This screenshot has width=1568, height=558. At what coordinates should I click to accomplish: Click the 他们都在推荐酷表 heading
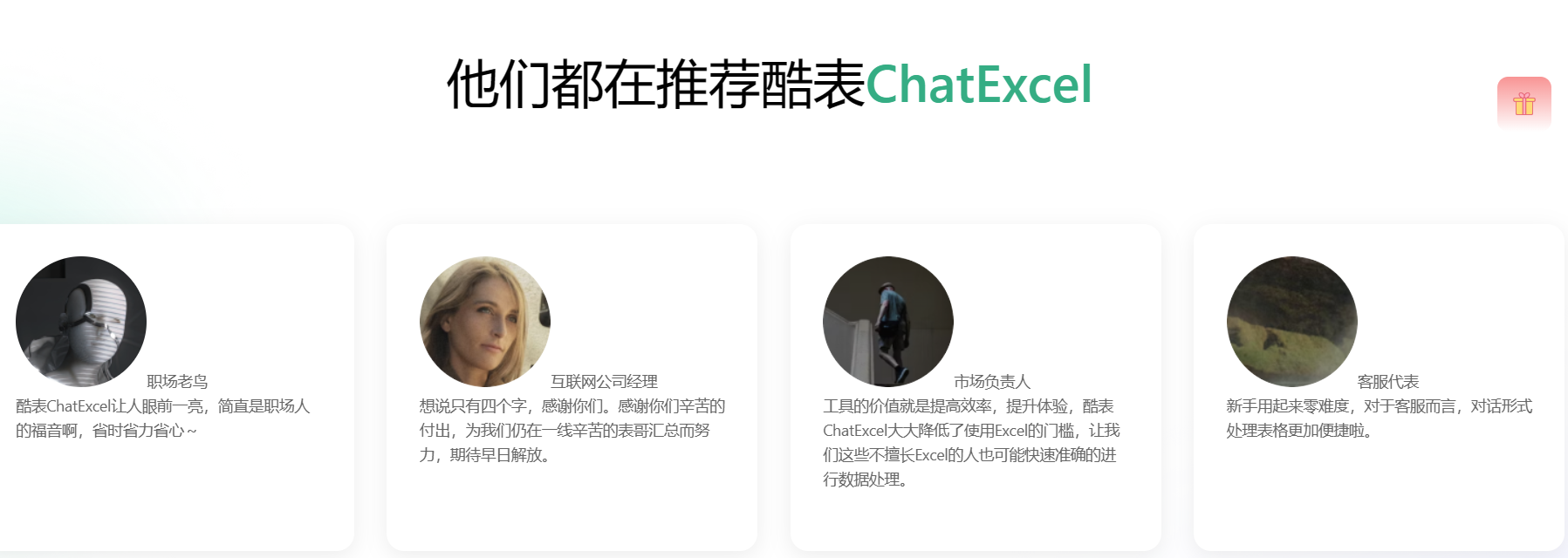[655, 85]
